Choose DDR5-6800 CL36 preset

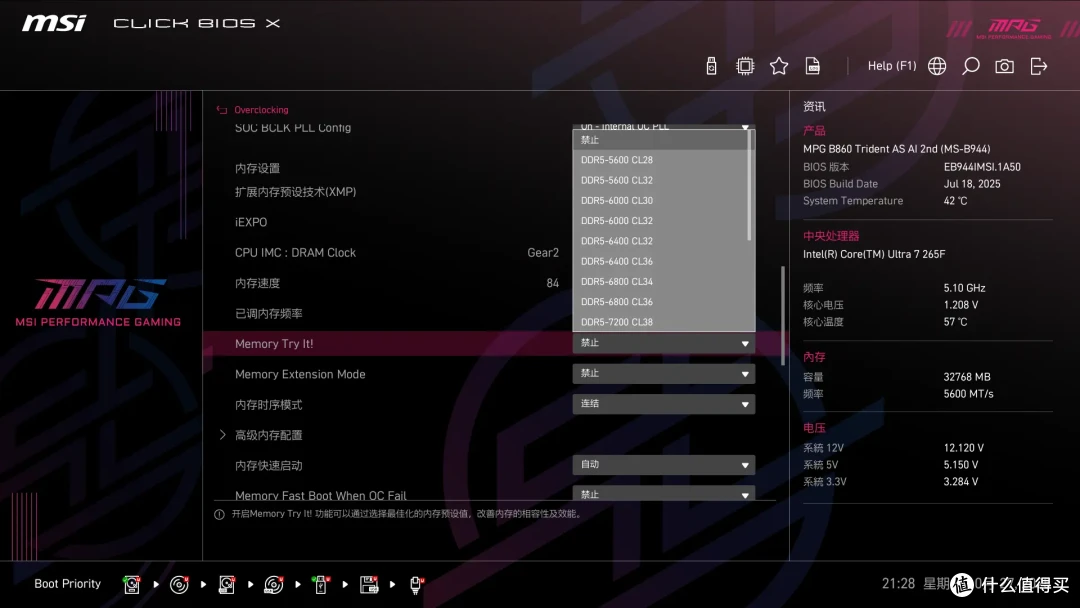pyautogui.click(x=661, y=302)
